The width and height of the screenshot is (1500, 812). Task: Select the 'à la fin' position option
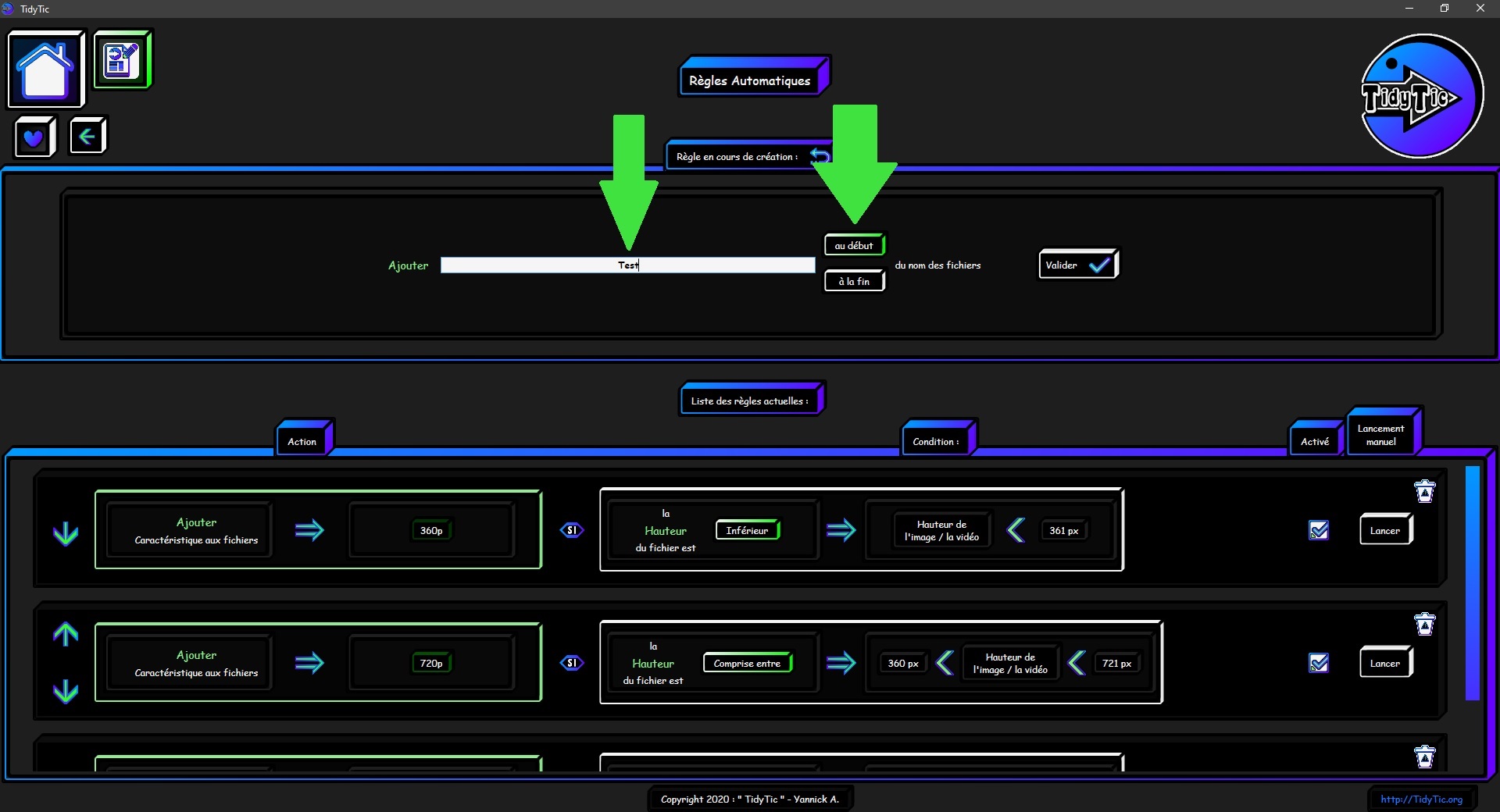point(854,281)
